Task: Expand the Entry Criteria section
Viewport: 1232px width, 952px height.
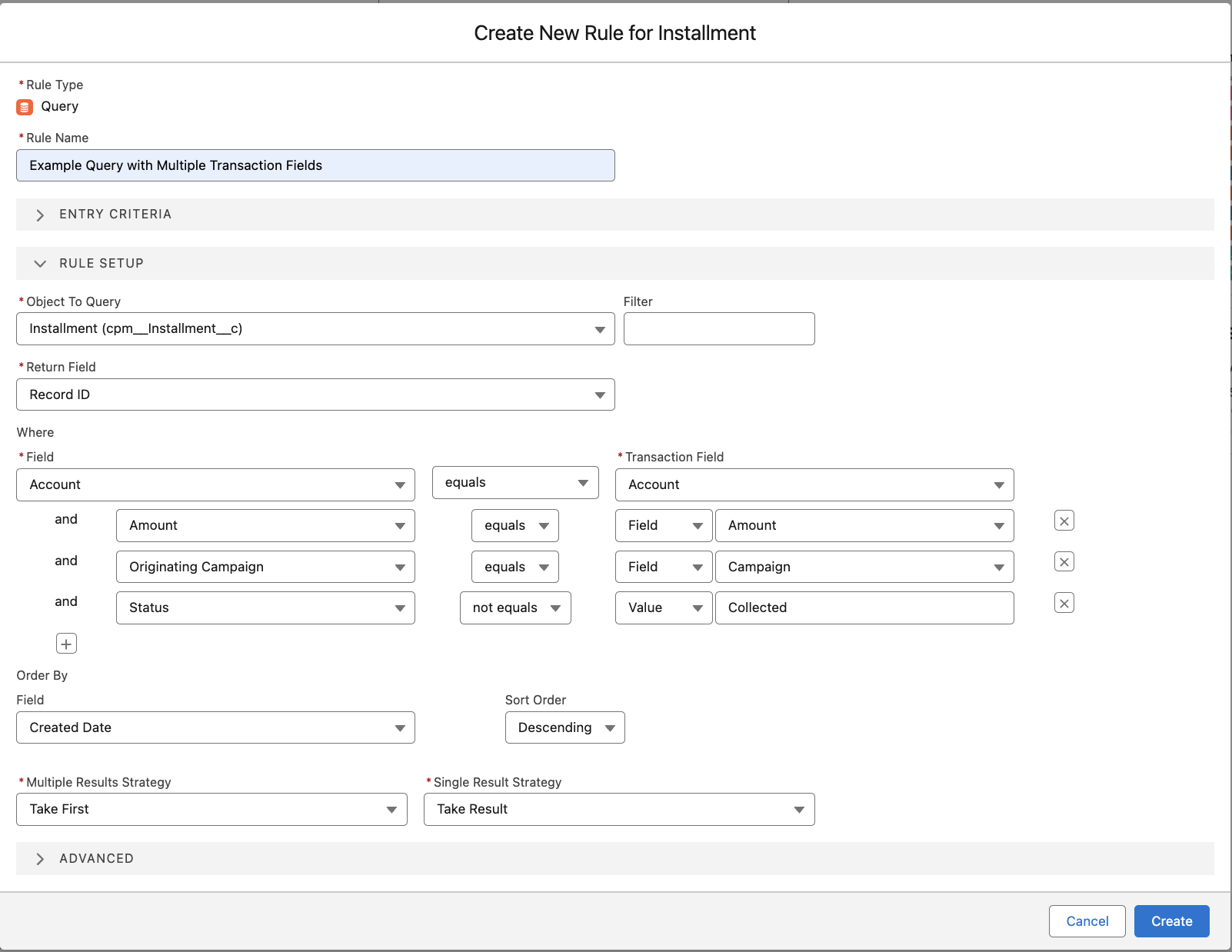Action: (x=40, y=215)
